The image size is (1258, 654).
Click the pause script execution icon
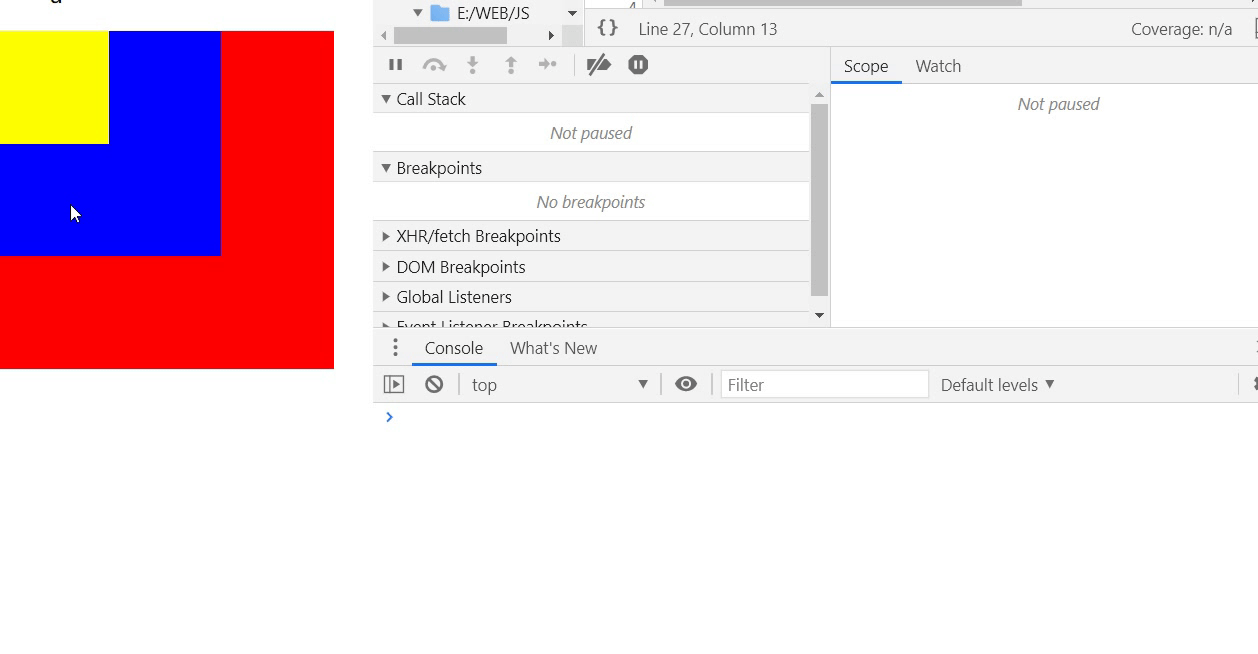(x=396, y=65)
